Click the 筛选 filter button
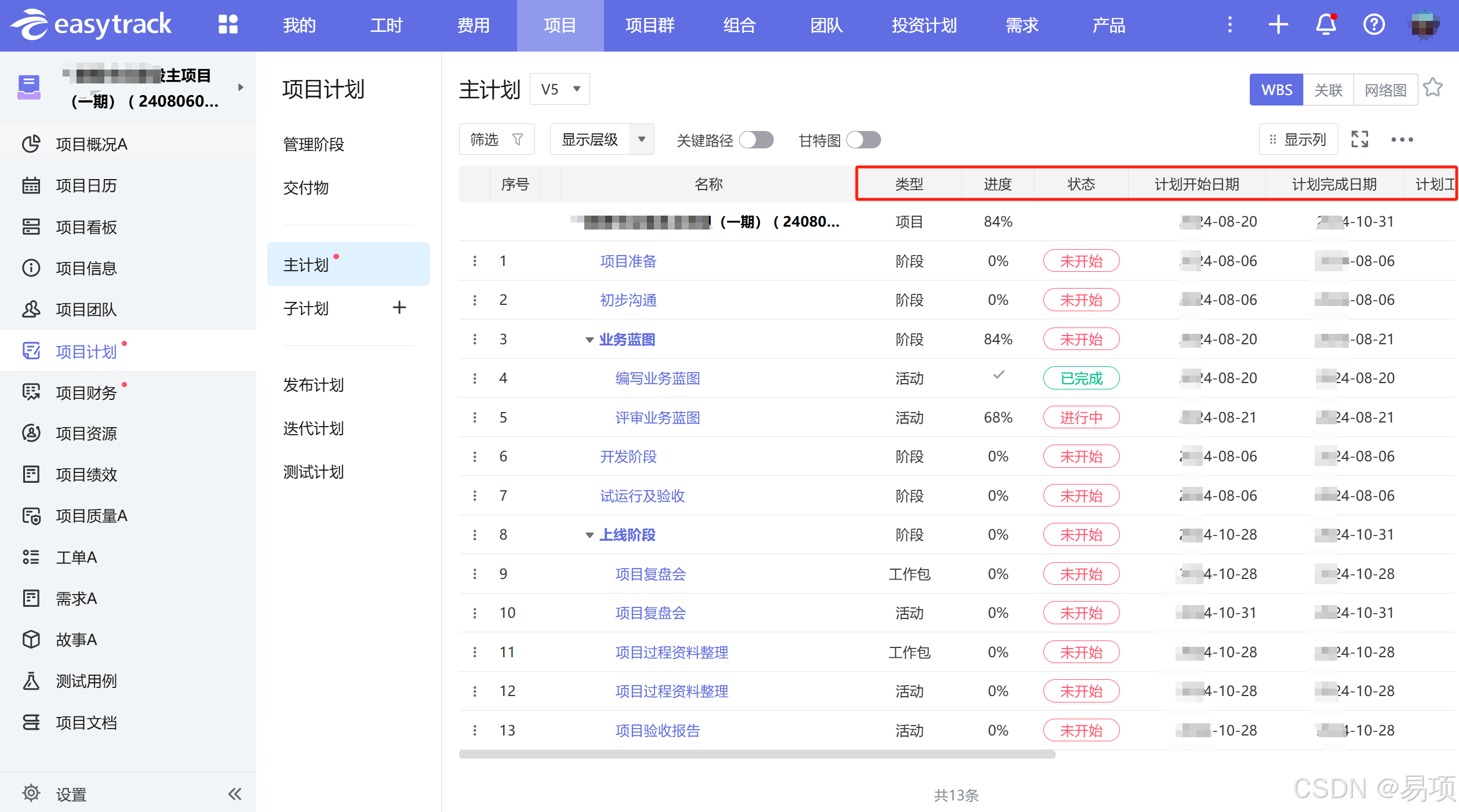The image size is (1459, 812). 496,140
